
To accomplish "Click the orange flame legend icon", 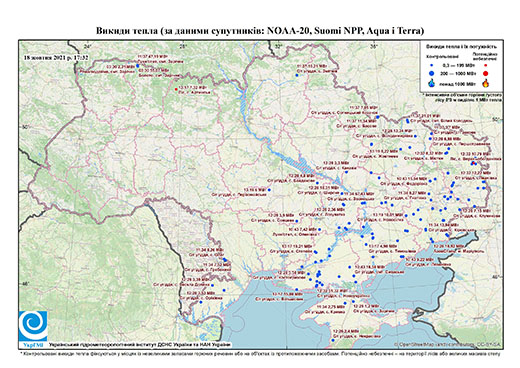I will click(x=486, y=83).
